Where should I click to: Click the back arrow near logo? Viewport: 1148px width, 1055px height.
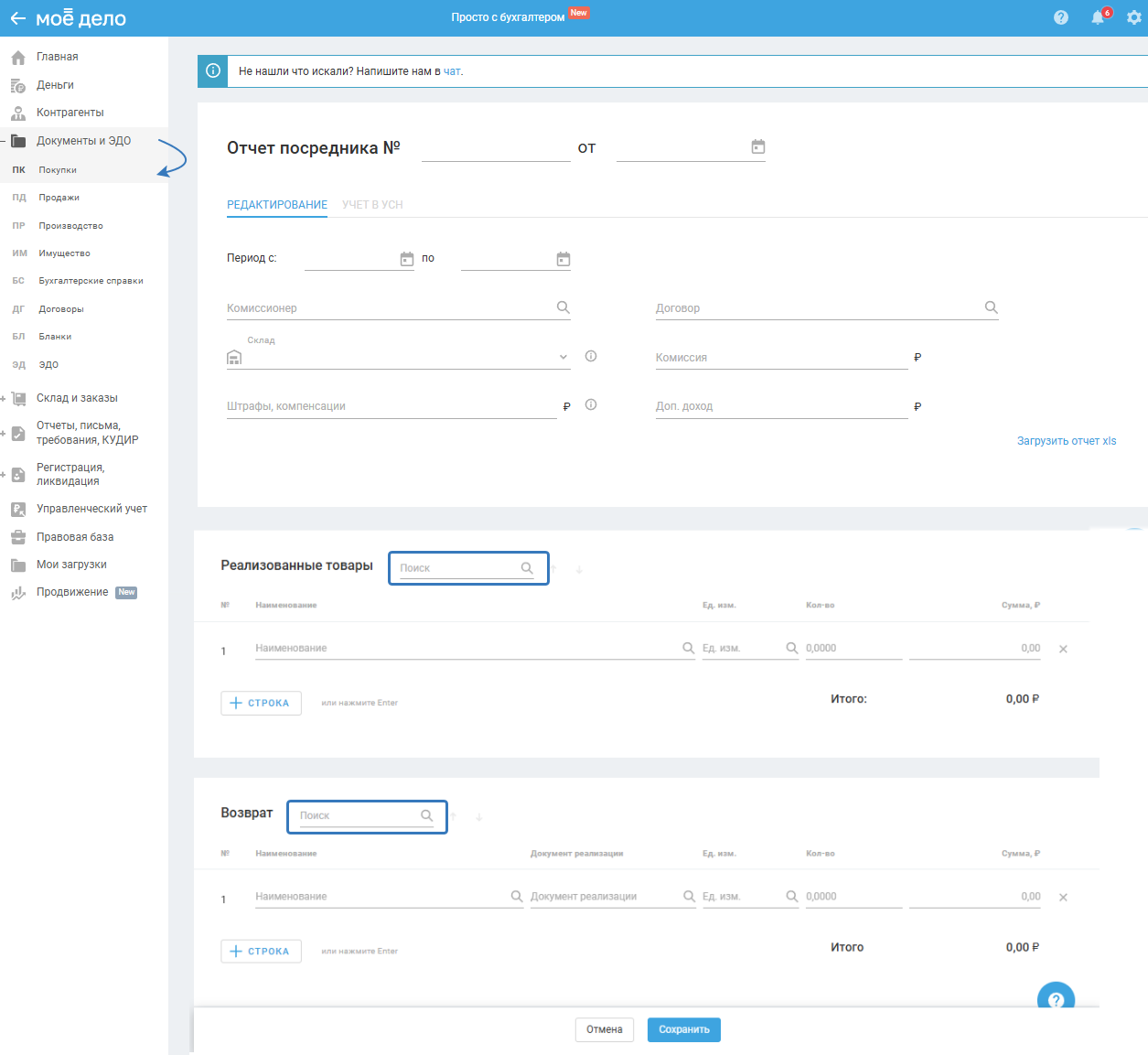point(17,18)
